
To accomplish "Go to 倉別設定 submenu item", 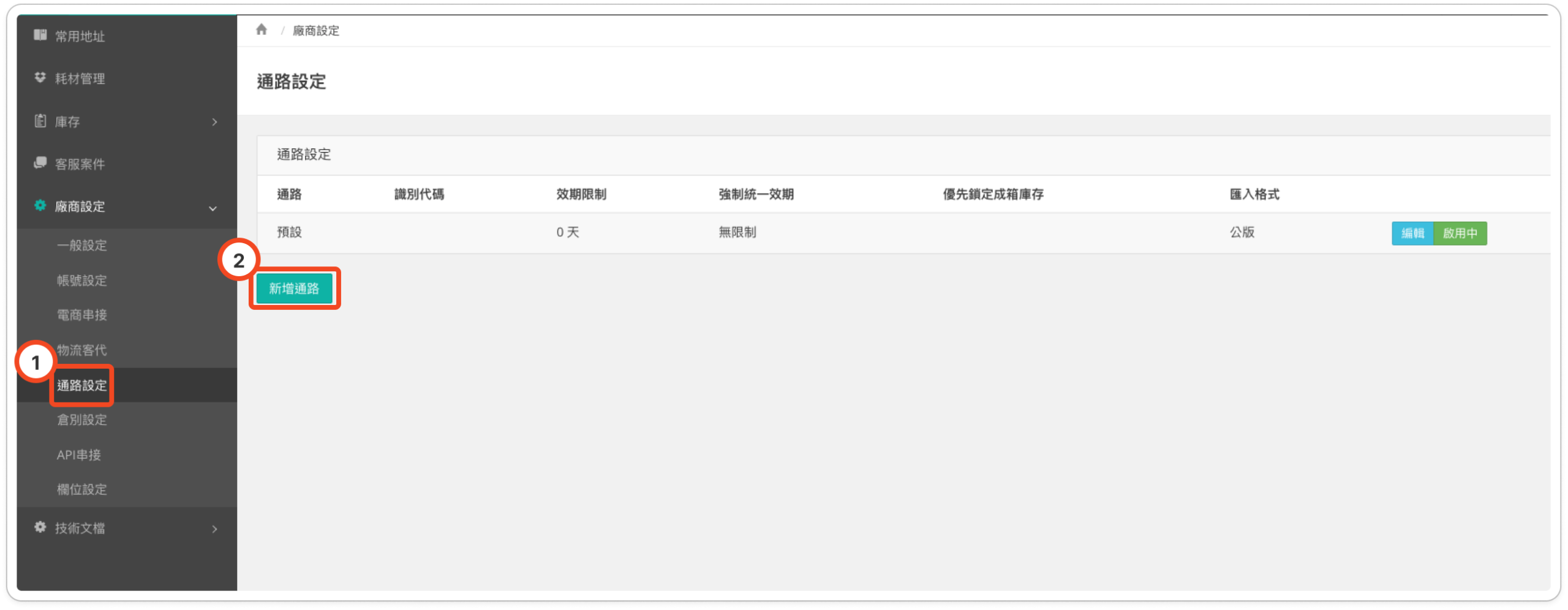I will tap(82, 420).
